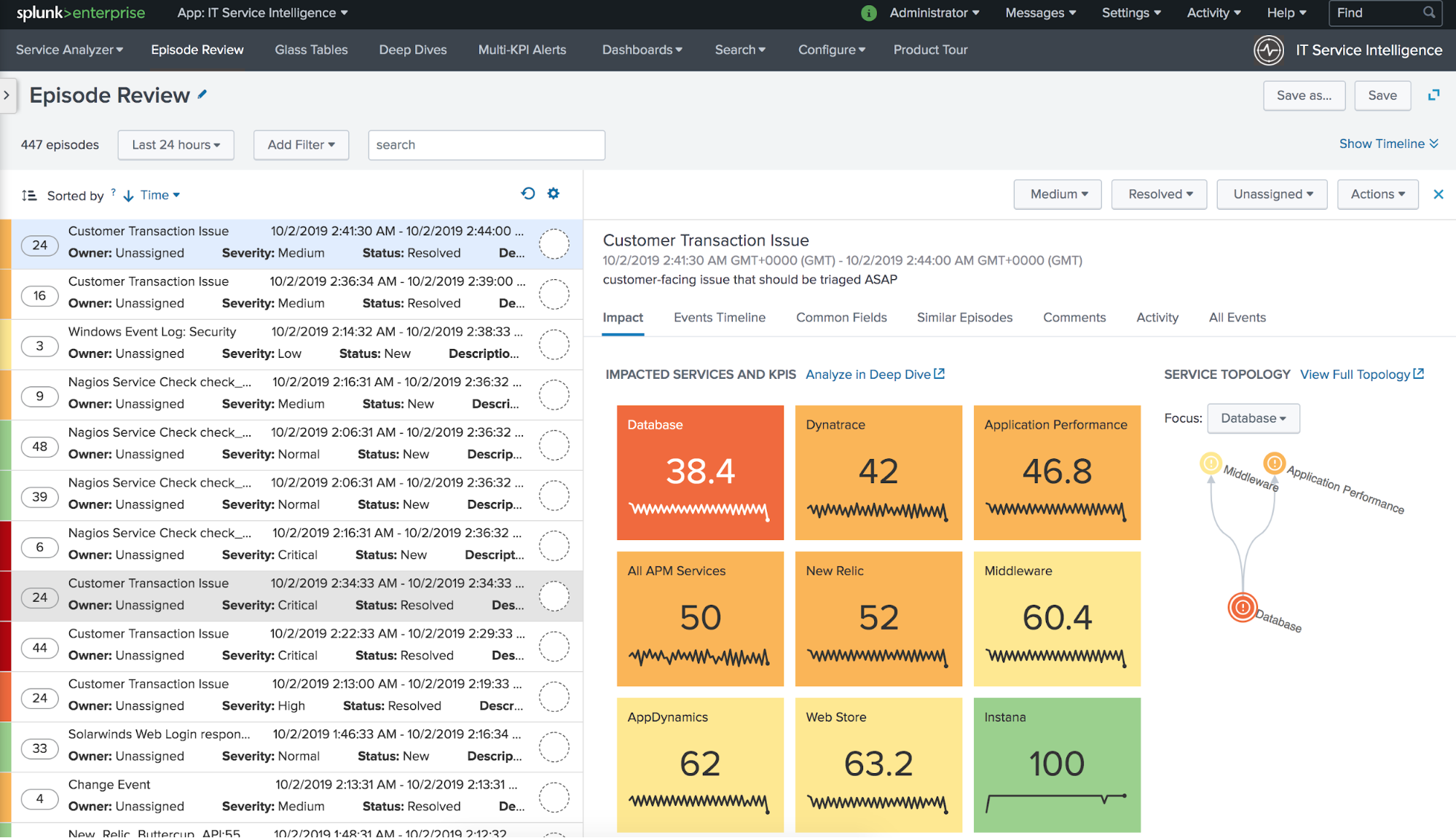This screenshot has width=1456, height=838.
Task: Open the Resolved status dropdown
Action: click(1159, 195)
